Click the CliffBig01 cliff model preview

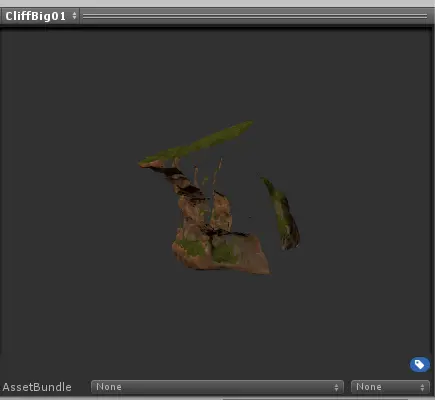[x=218, y=198]
